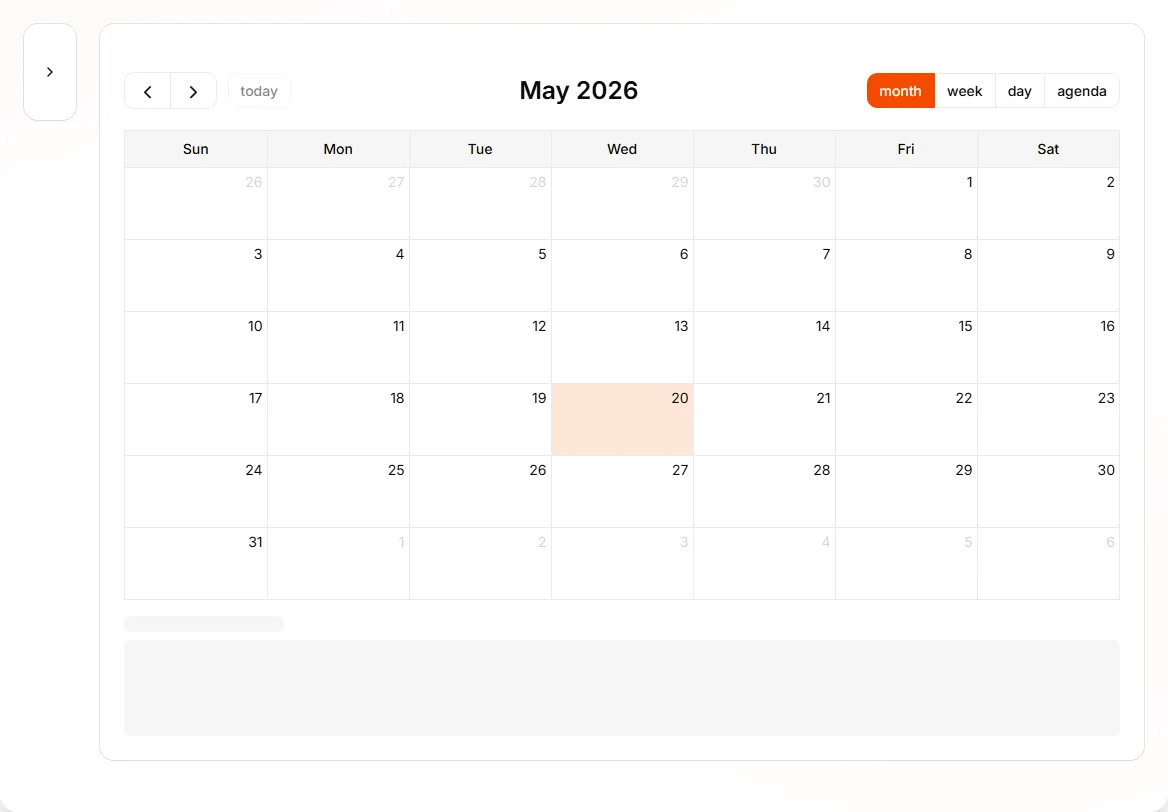The height and width of the screenshot is (812, 1168).
Task: Expand the collapsed sidebar chevron
Action: (50, 72)
